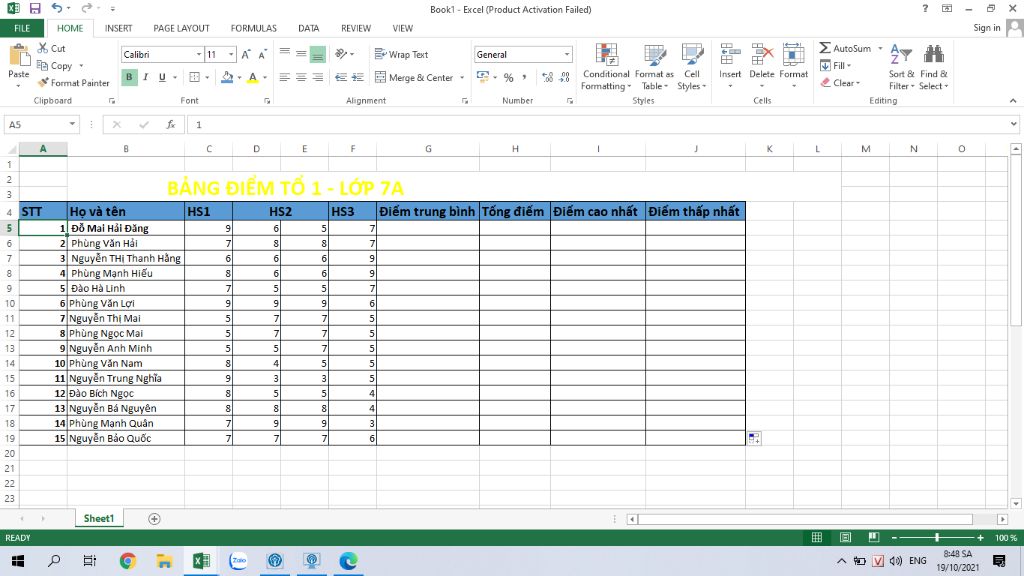Toggle Align Left for text
The image size is (1024, 576).
285,77
